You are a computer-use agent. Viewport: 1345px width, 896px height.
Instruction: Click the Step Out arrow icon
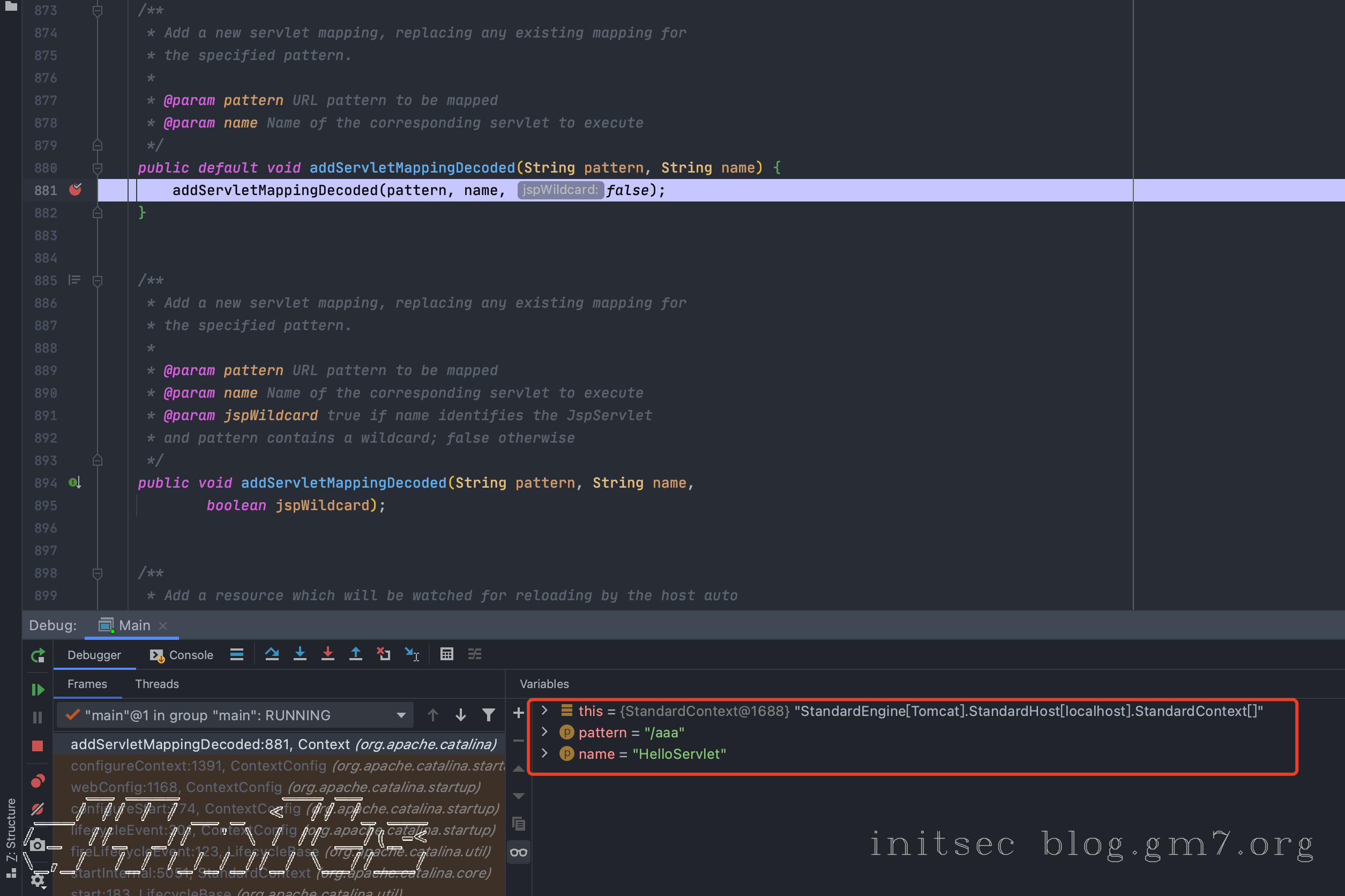pos(355,654)
